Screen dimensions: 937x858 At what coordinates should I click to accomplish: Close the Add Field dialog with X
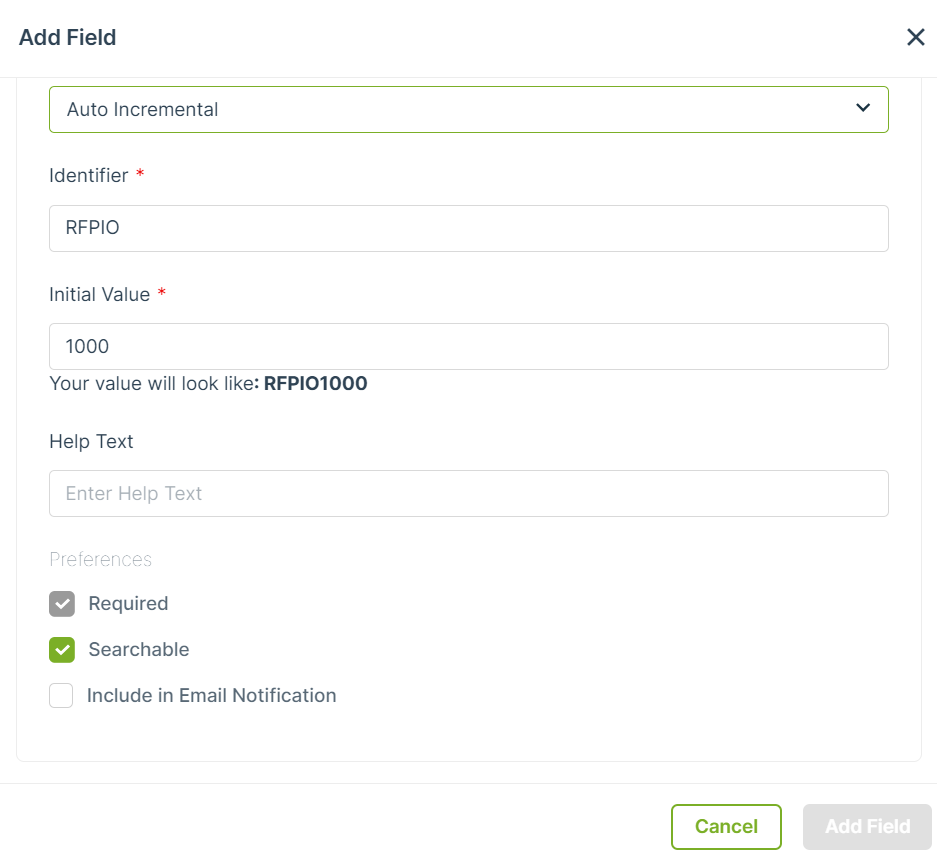click(x=915, y=37)
